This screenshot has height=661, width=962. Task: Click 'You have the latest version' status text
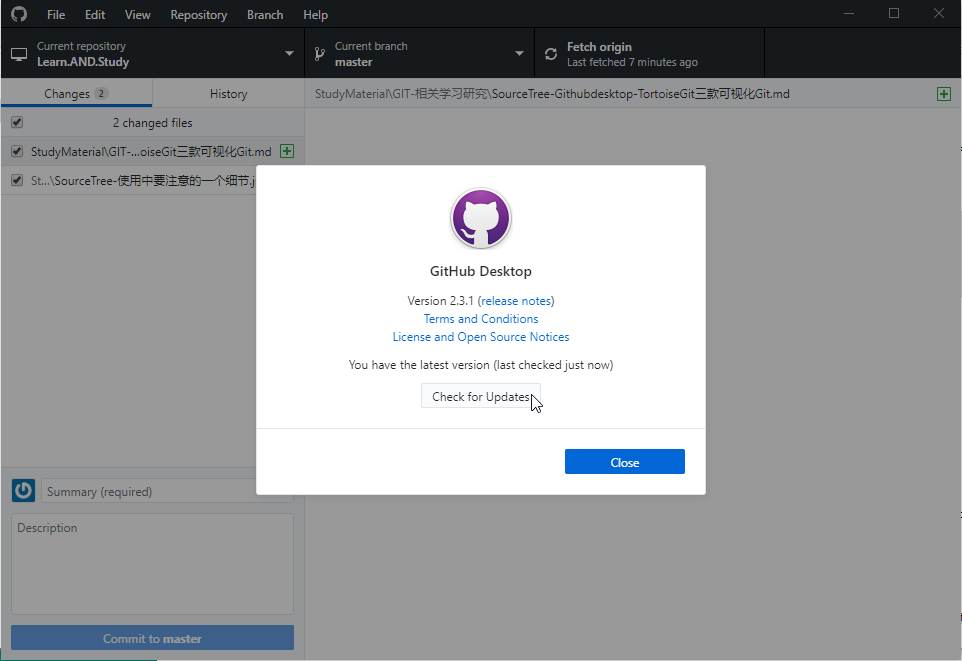point(480,365)
